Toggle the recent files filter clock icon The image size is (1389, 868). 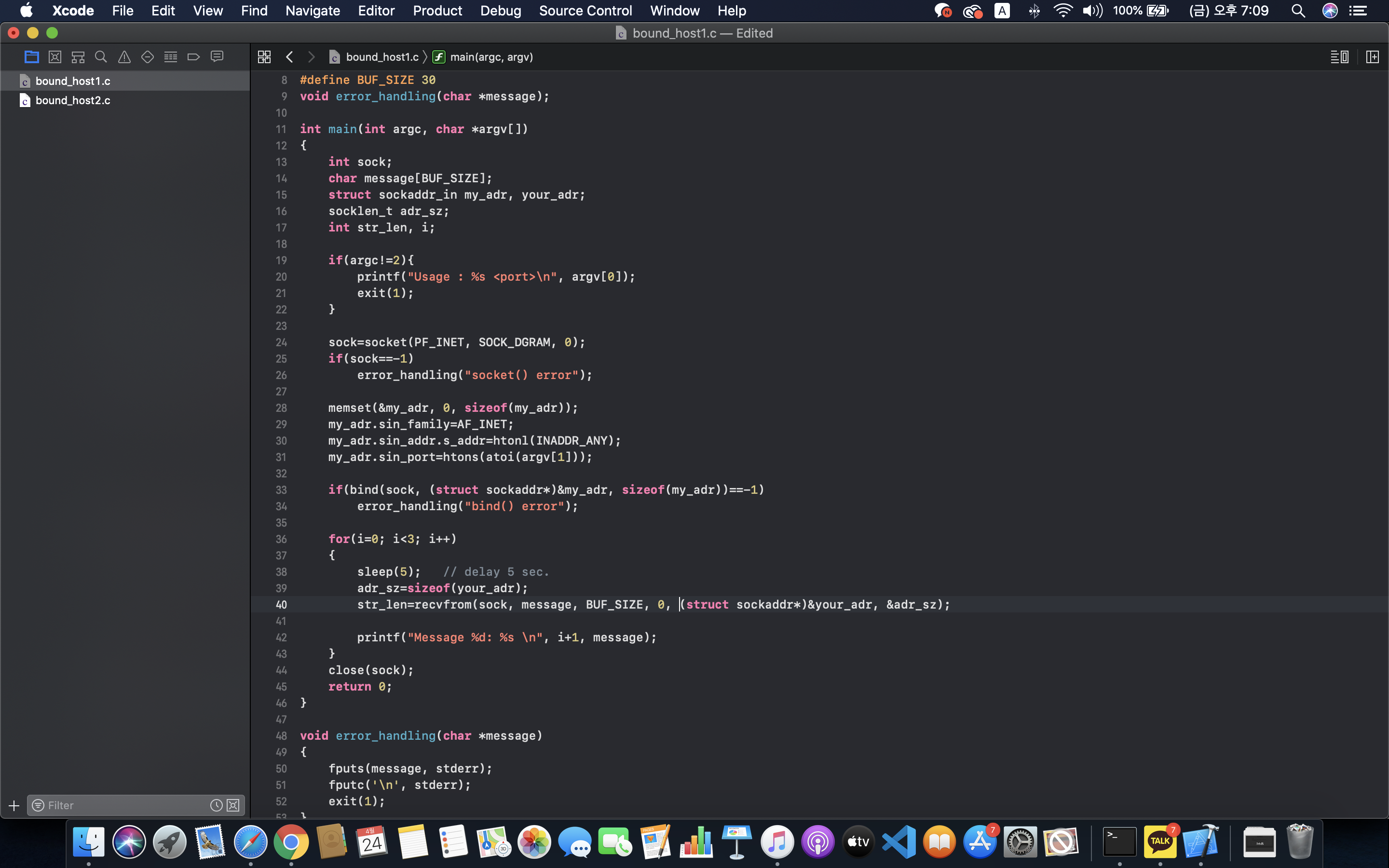click(216, 805)
